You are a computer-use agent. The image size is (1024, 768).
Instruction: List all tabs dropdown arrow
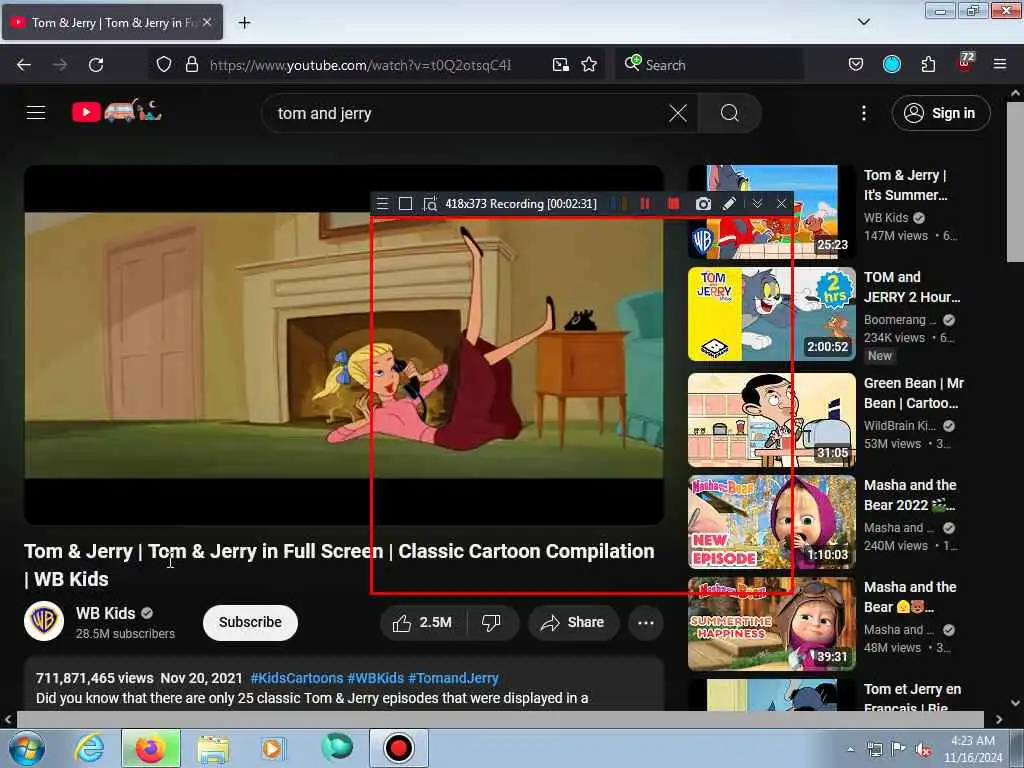point(863,22)
